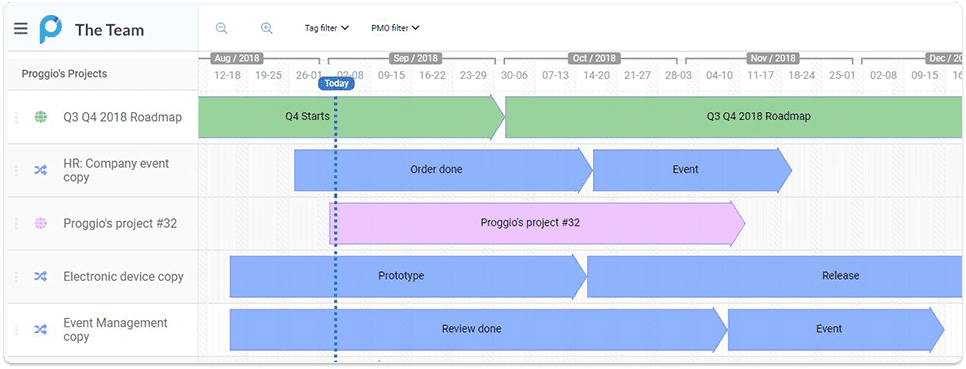Viewport: 966px width, 369px height.
Task: Click the Today timeline marker
Action: click(x=336, y=84)
